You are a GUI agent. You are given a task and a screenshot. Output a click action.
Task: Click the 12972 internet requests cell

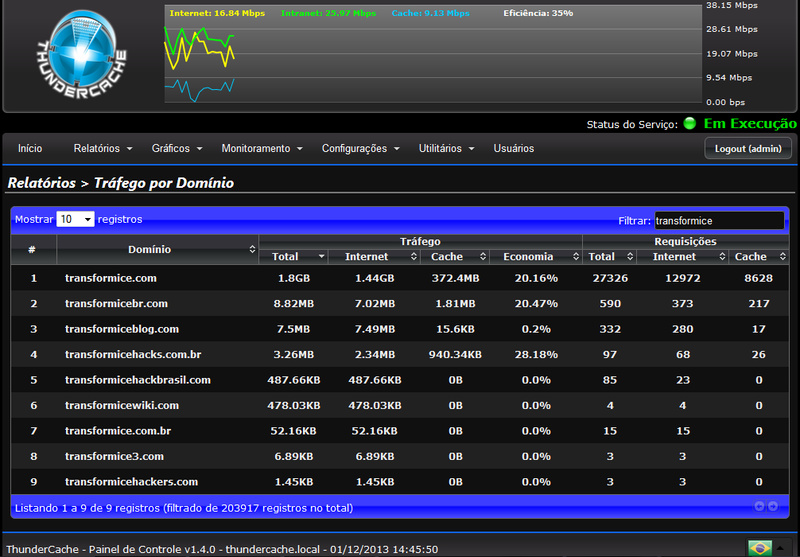(x=683, y=278)
